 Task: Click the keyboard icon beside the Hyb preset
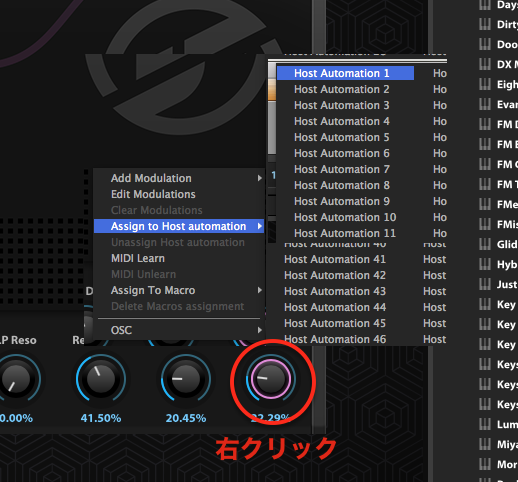pyautogui.click(x=485, y=264)
